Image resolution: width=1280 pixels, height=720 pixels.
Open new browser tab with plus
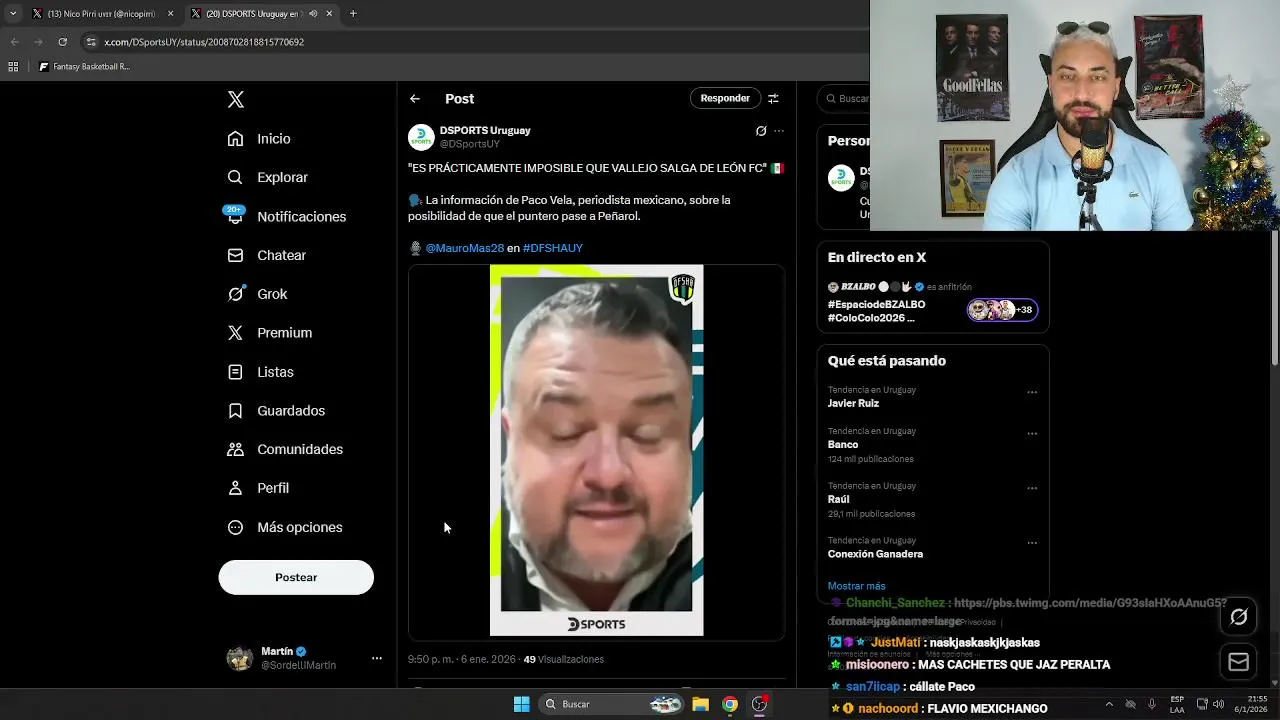point(353,14)
